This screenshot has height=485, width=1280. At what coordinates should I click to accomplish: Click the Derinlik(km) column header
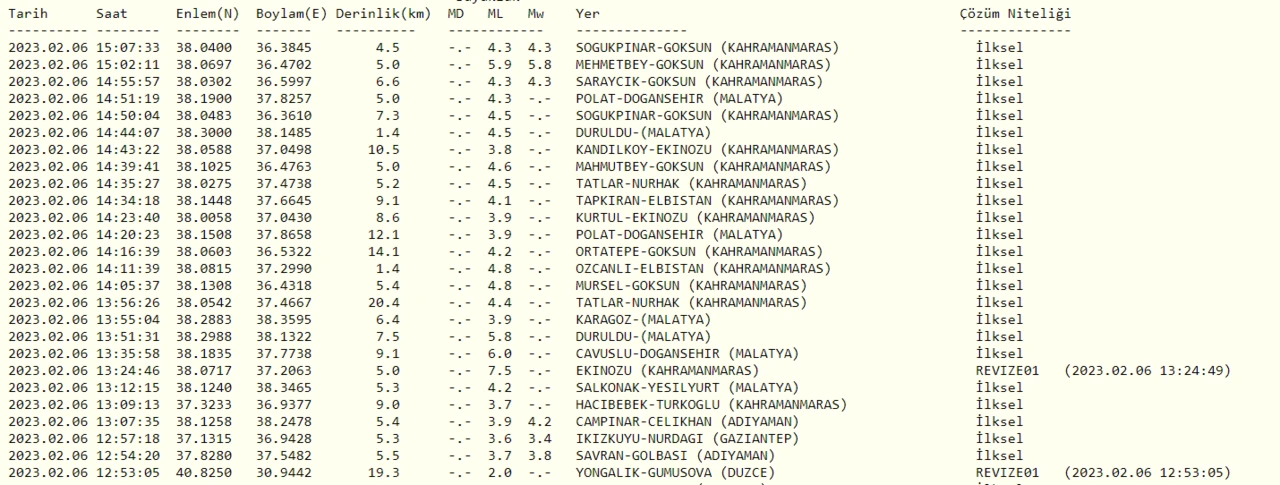click(384, 14)
